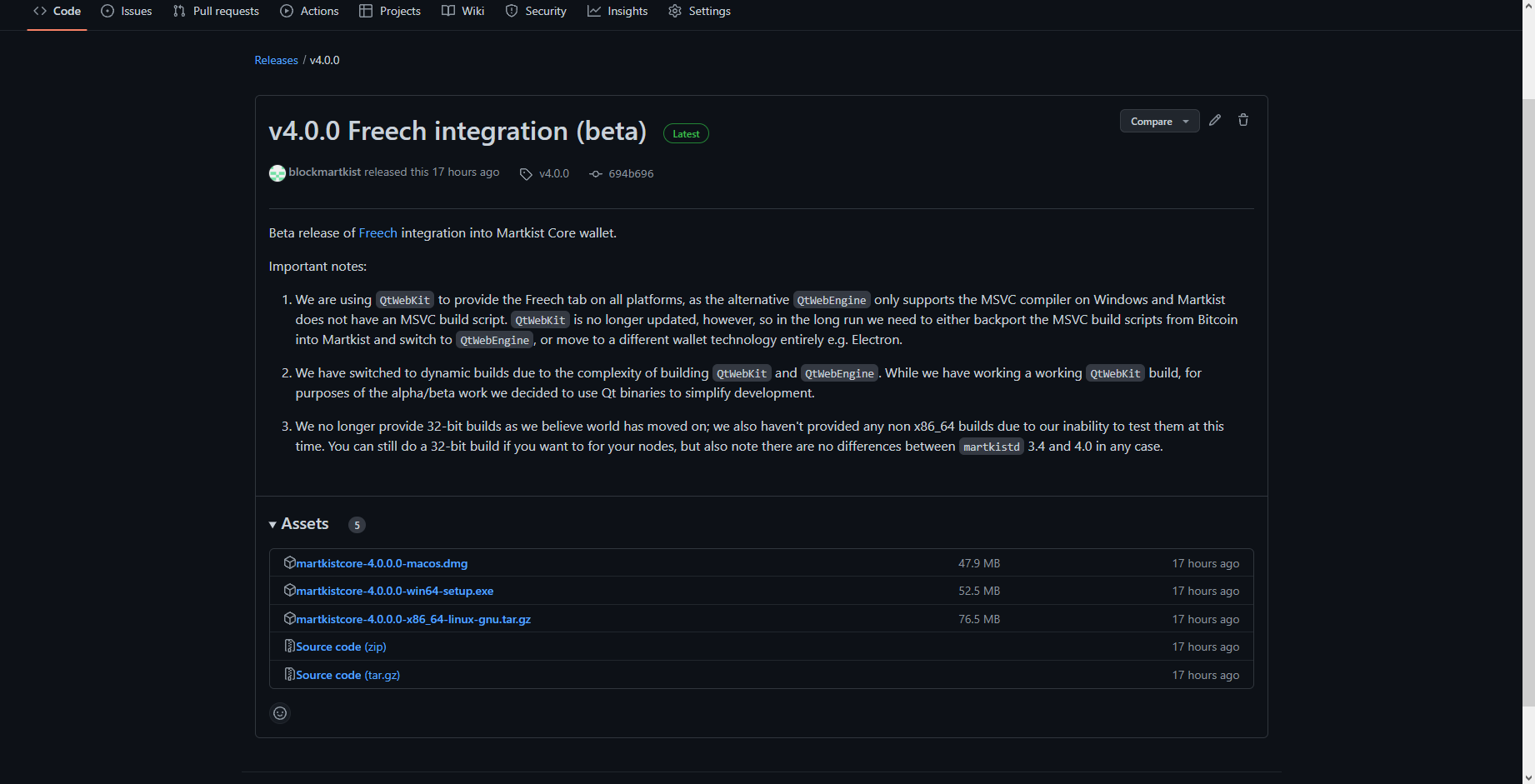Screen dimensions: 1535x784
Task: Click the v4.0.0 breadcrumb text
Action: [x=325, y=60]
